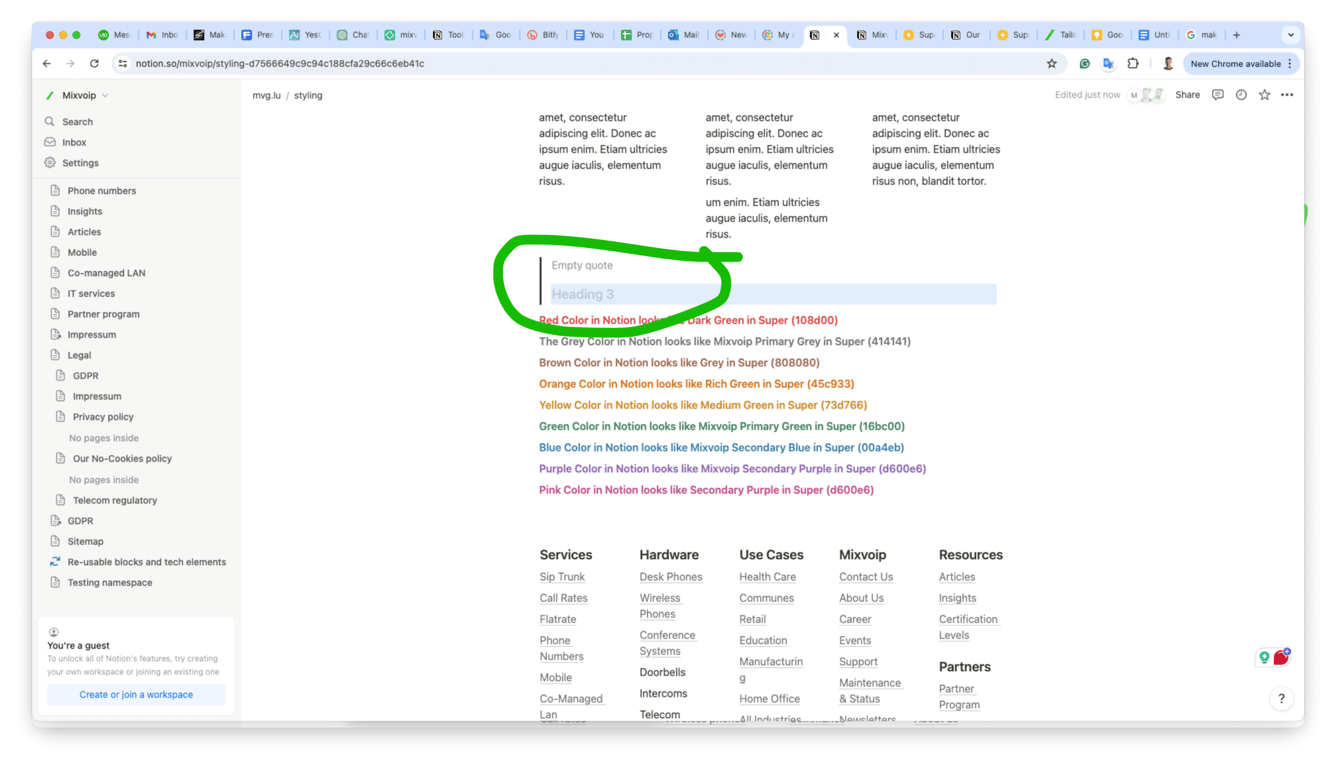Switch to the Chat browser tab
Screen dimensions: 1338x768
click(352, 35)
